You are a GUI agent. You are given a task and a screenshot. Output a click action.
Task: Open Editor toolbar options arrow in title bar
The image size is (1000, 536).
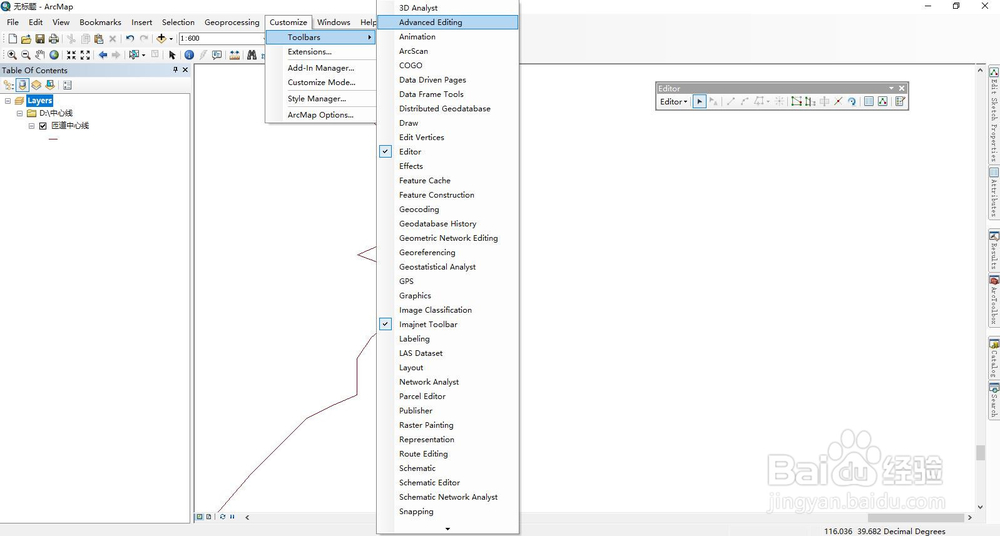891,88
